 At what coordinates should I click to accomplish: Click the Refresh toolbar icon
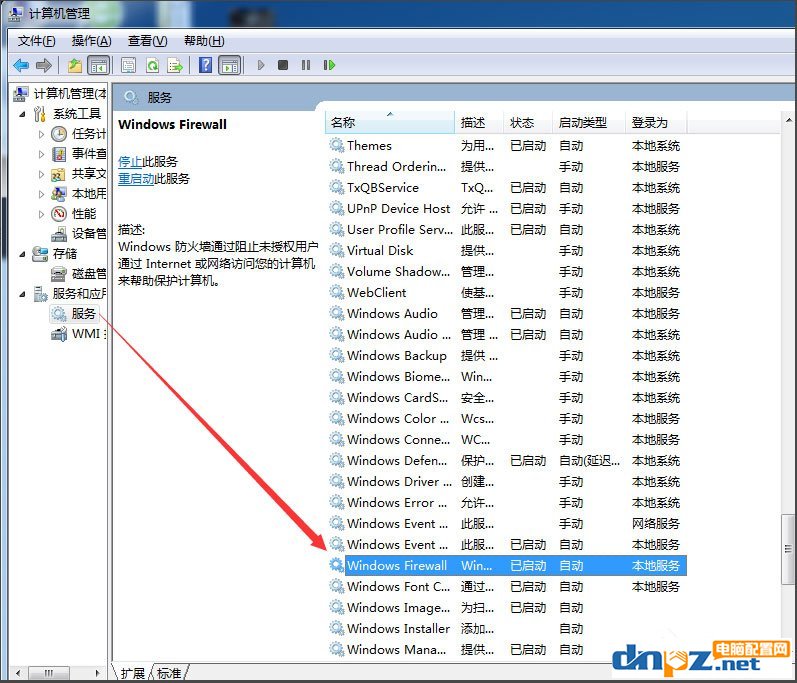pyautogui.click(x=152, y=65)
